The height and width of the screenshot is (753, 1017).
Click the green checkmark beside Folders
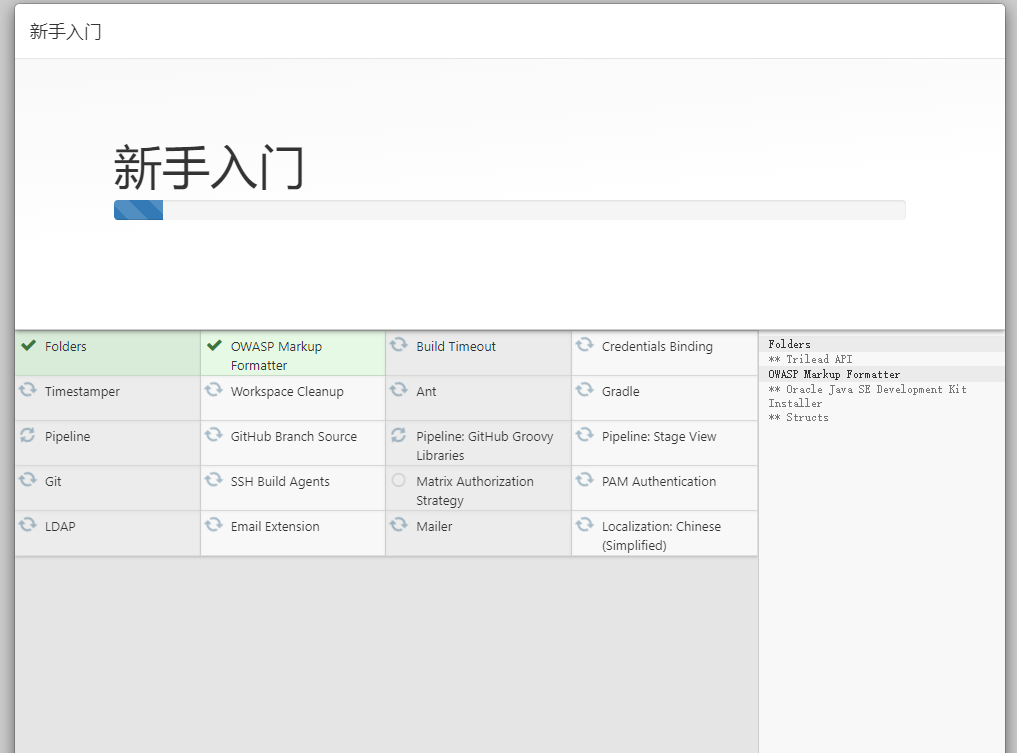29,345
